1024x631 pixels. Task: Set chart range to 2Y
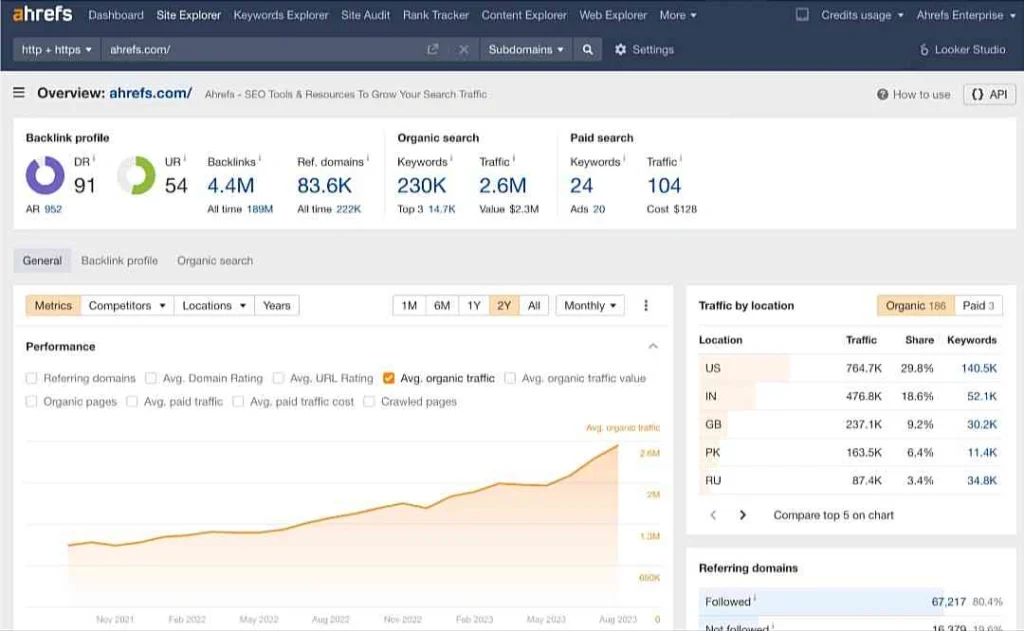pyautogui.click(x=504, y=305)
